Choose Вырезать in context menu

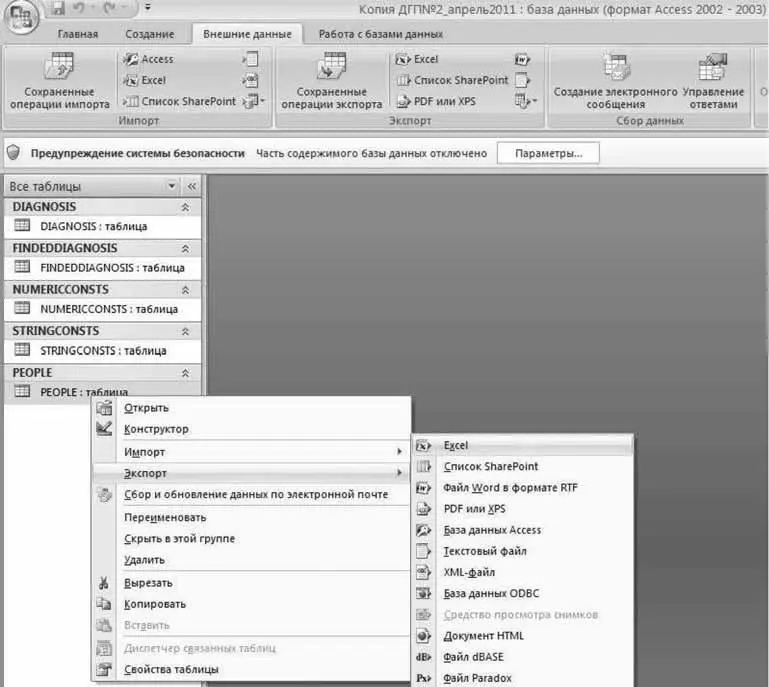click(251, 583)
